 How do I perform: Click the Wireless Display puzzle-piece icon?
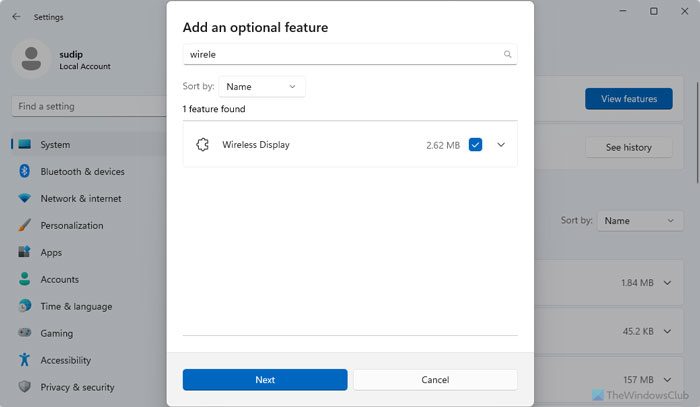click(202, 144)
